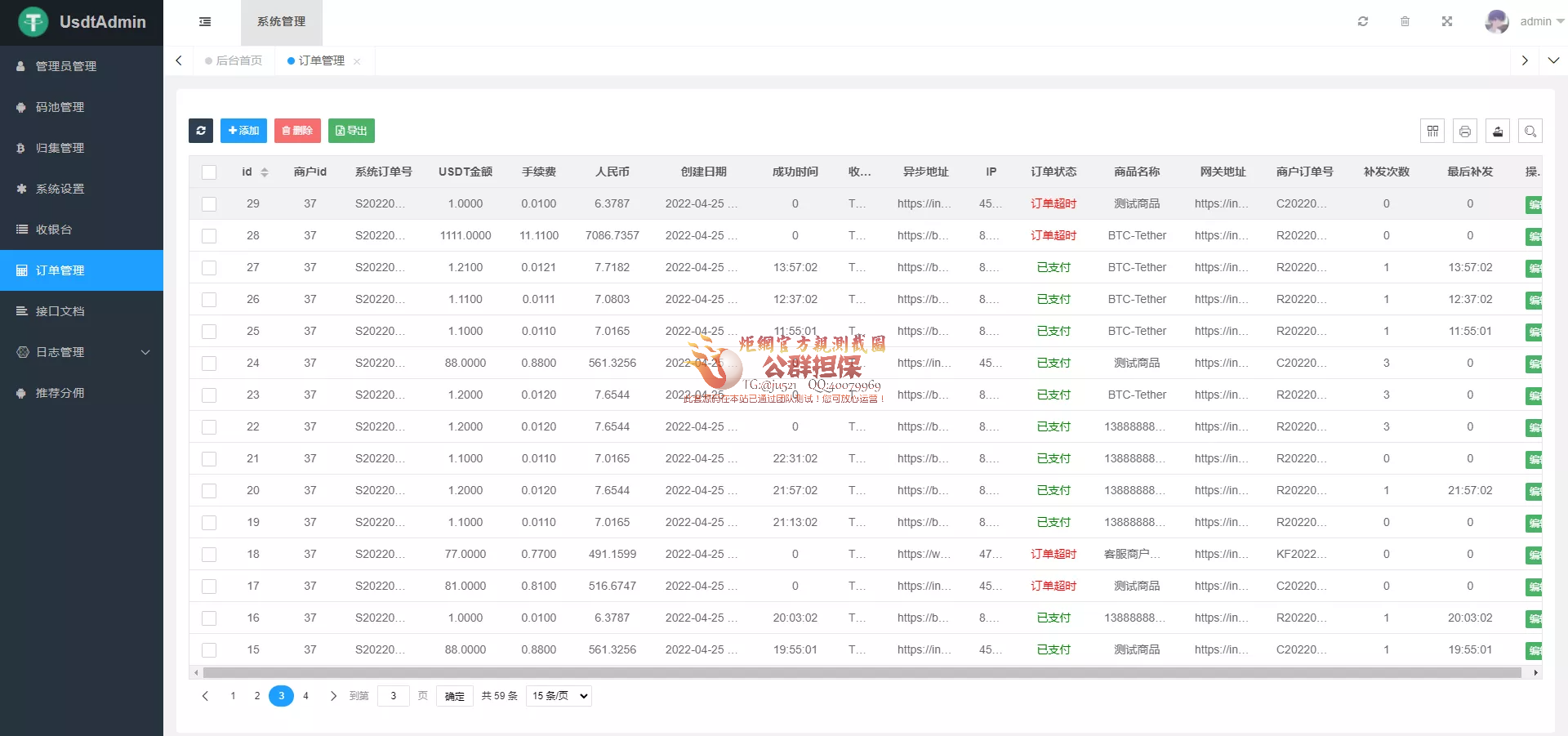This screenshot has width=1568, height=736.
Task: Click the 添加 button to add a record
Action: (x=243, y=131)
